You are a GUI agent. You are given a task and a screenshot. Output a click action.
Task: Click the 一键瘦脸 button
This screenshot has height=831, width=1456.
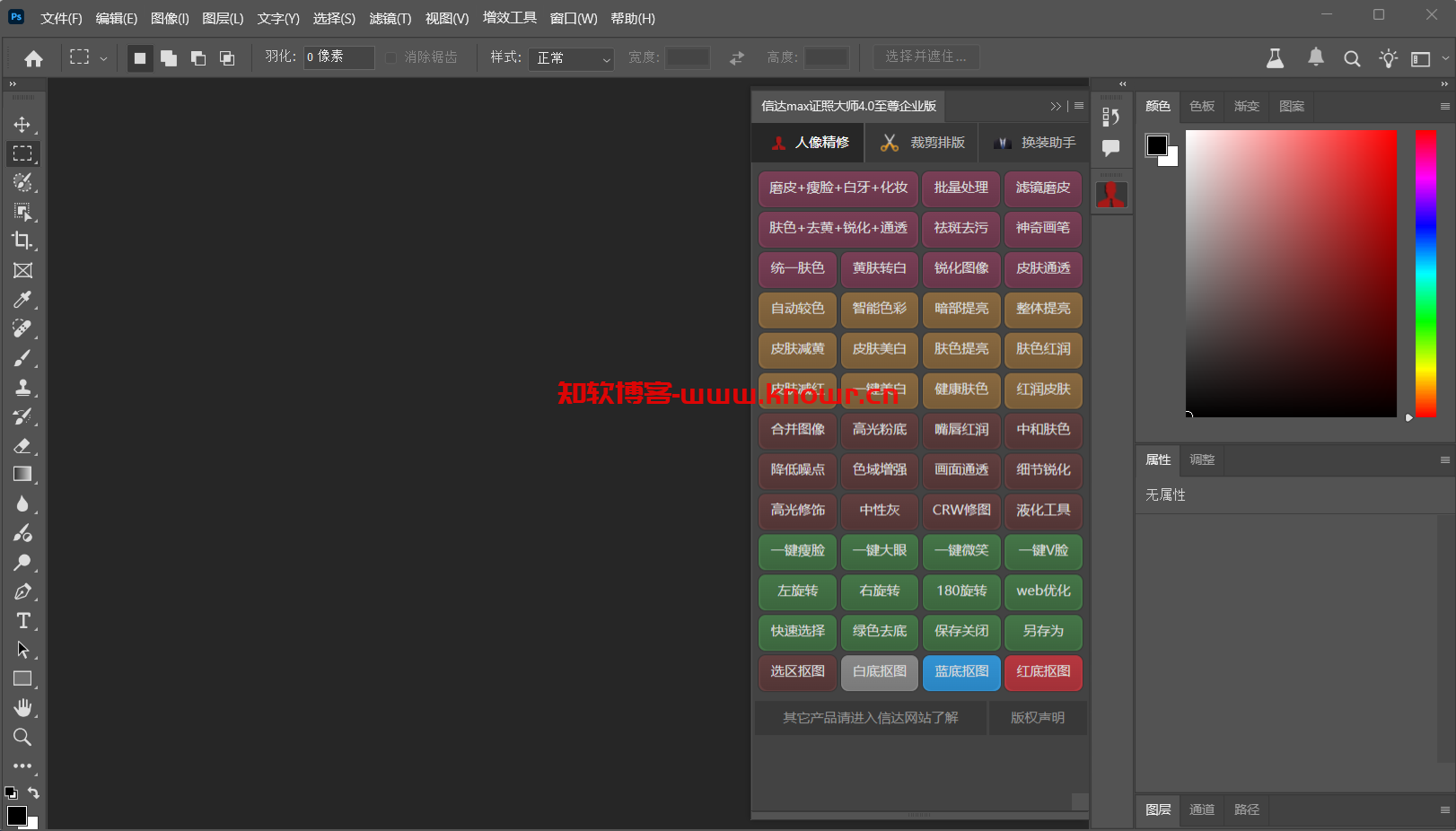(x=798, y=551)
